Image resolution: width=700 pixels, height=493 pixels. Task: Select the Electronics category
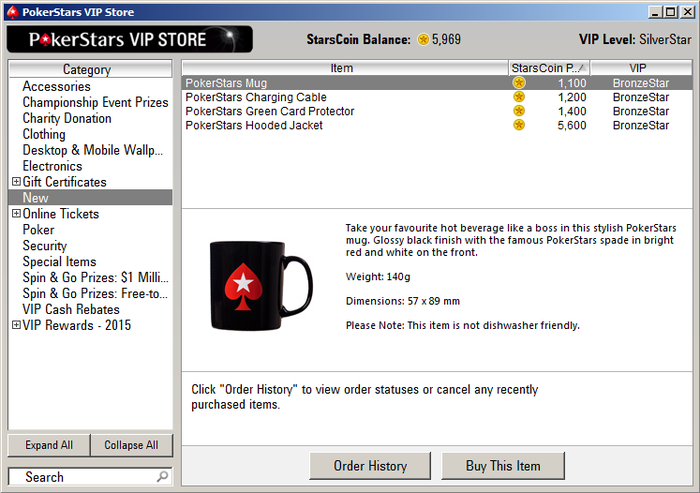52,166
